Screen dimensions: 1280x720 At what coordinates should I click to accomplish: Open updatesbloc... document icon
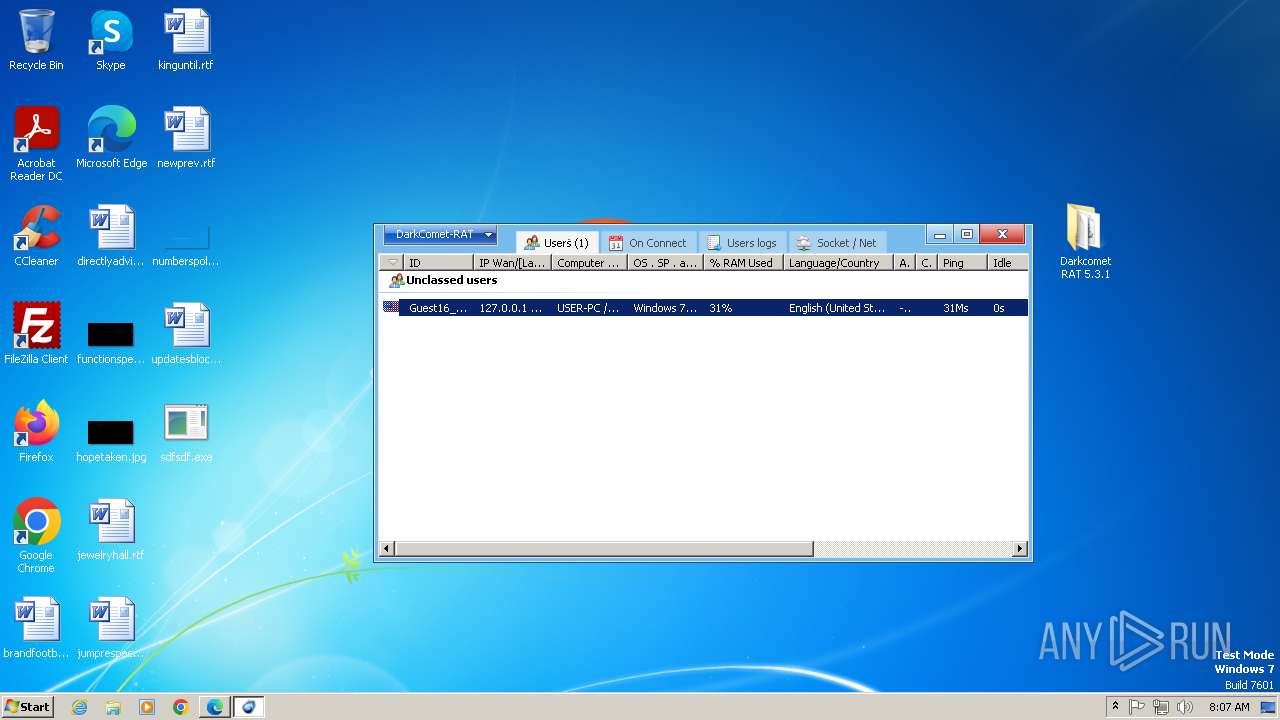[x=186, y=334]
